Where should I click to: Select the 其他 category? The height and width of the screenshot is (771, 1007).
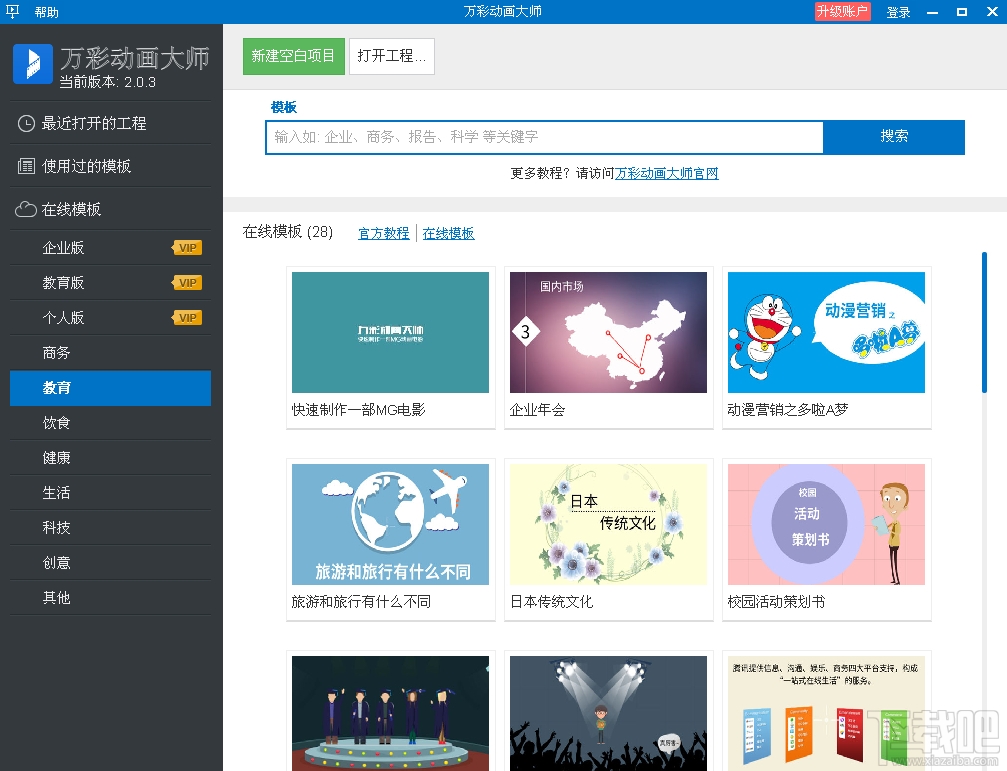[x=110, y=598]
